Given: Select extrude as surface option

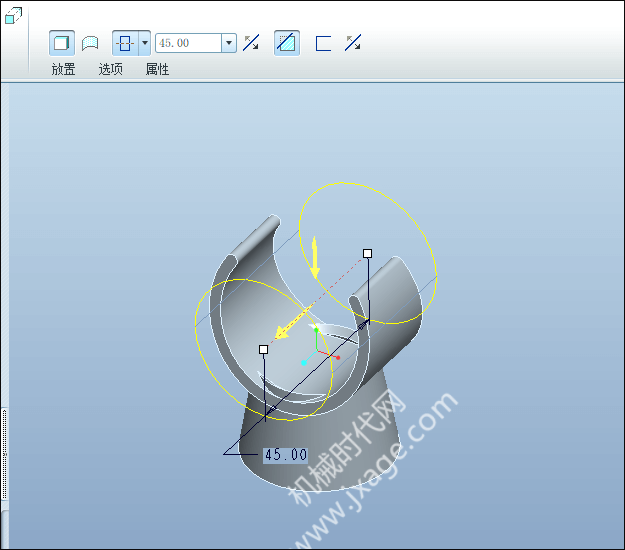Looking at the screenshot, I should pyautogui.click(x=90, y=43).
